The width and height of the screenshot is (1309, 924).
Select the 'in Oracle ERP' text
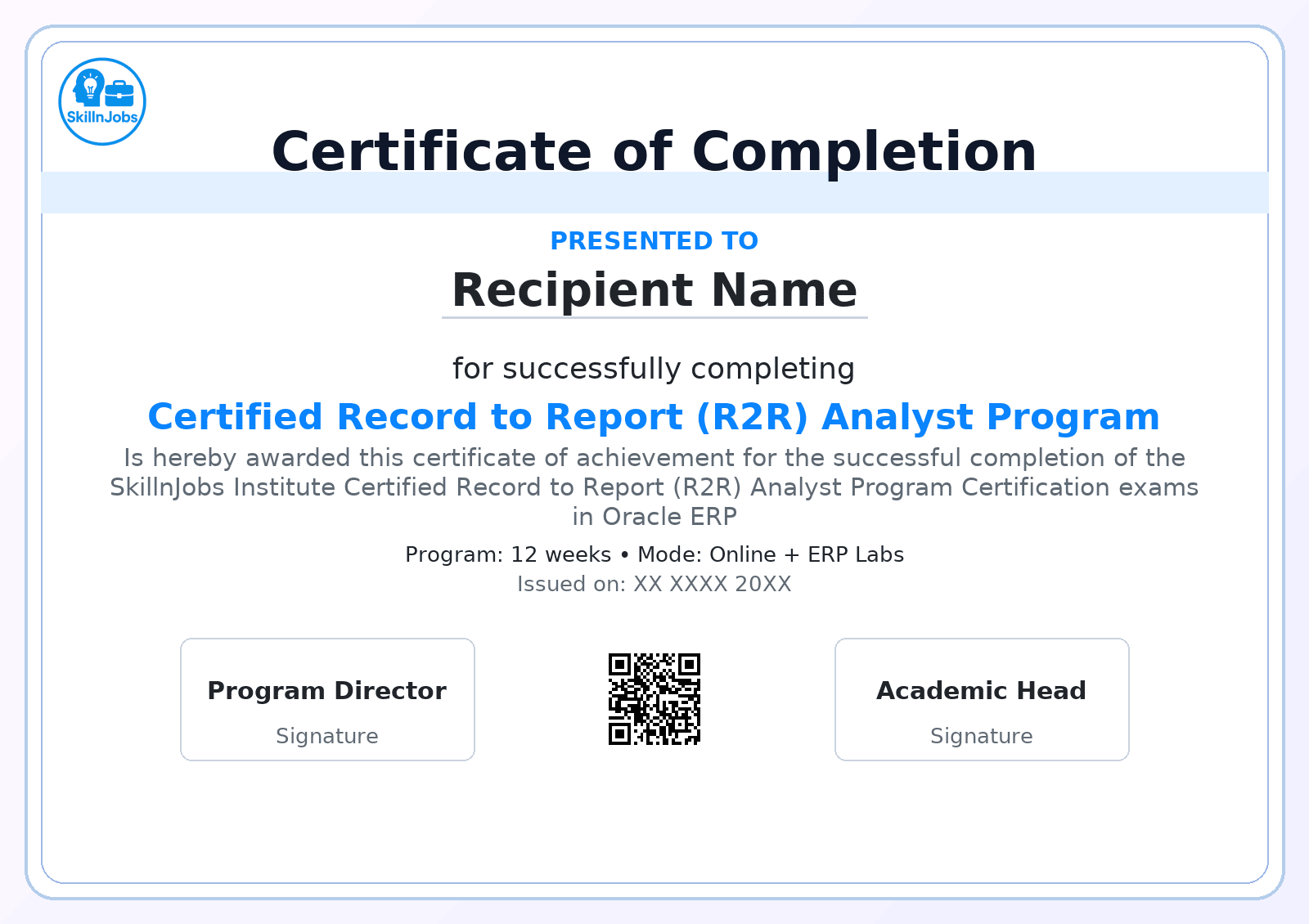pos(654,517)
